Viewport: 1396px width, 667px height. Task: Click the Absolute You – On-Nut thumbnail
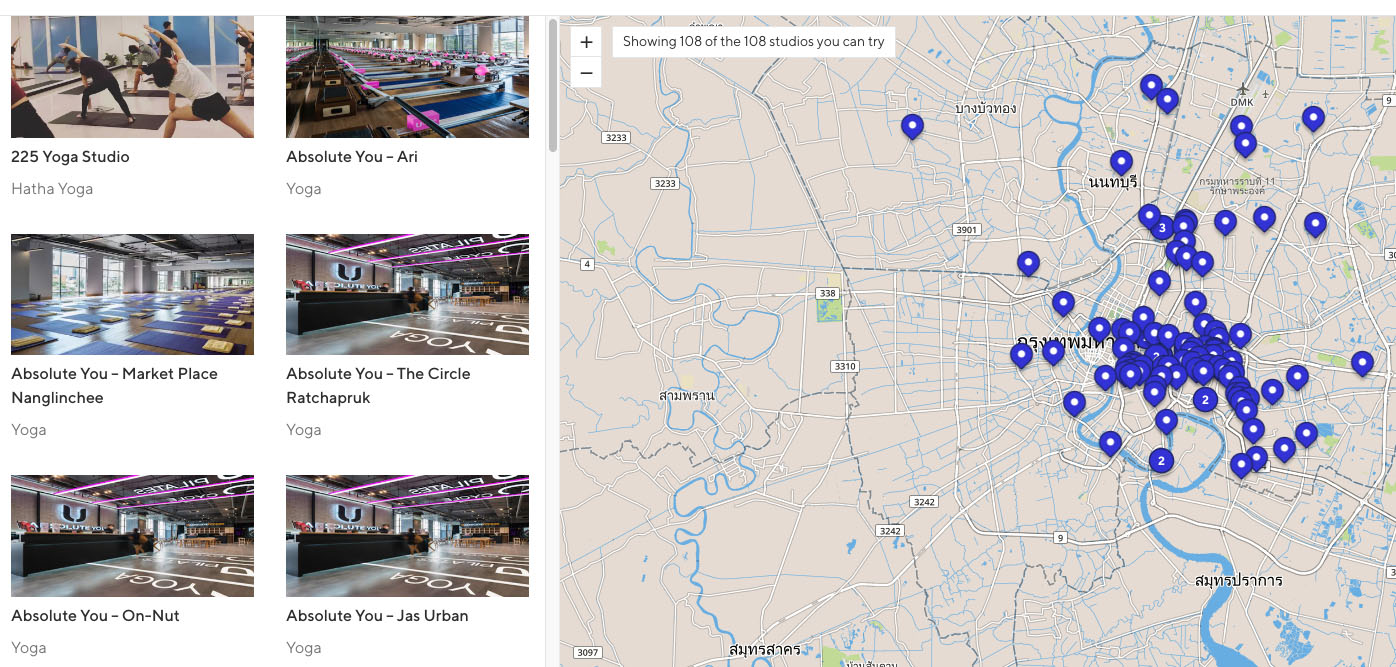coord(132,536)
